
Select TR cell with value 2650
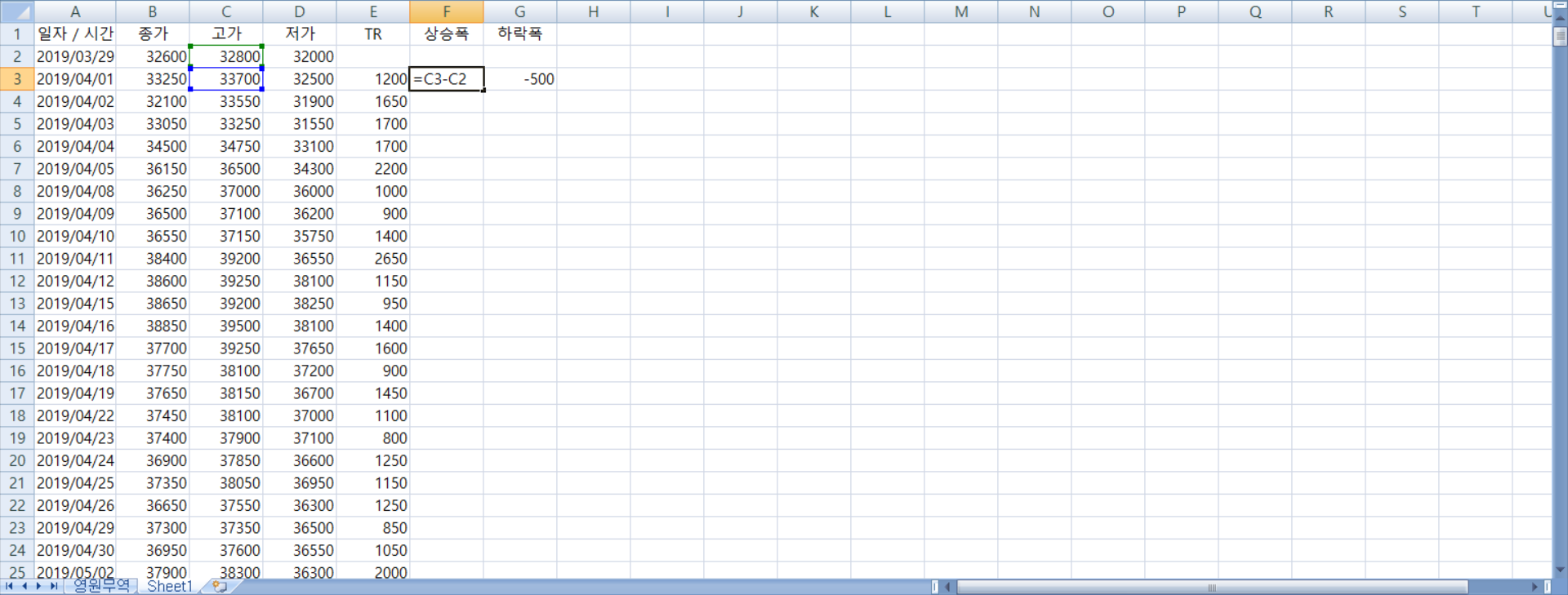pos(373,259)
